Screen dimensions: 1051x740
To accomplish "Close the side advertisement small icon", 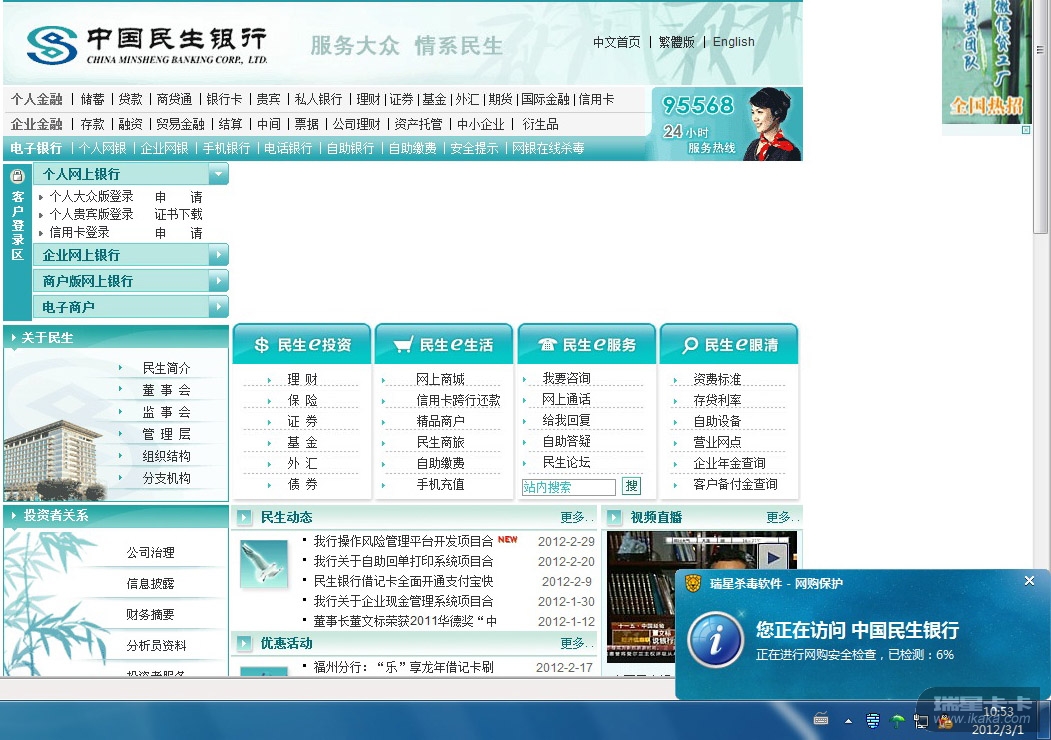I will click(1026, 130).
